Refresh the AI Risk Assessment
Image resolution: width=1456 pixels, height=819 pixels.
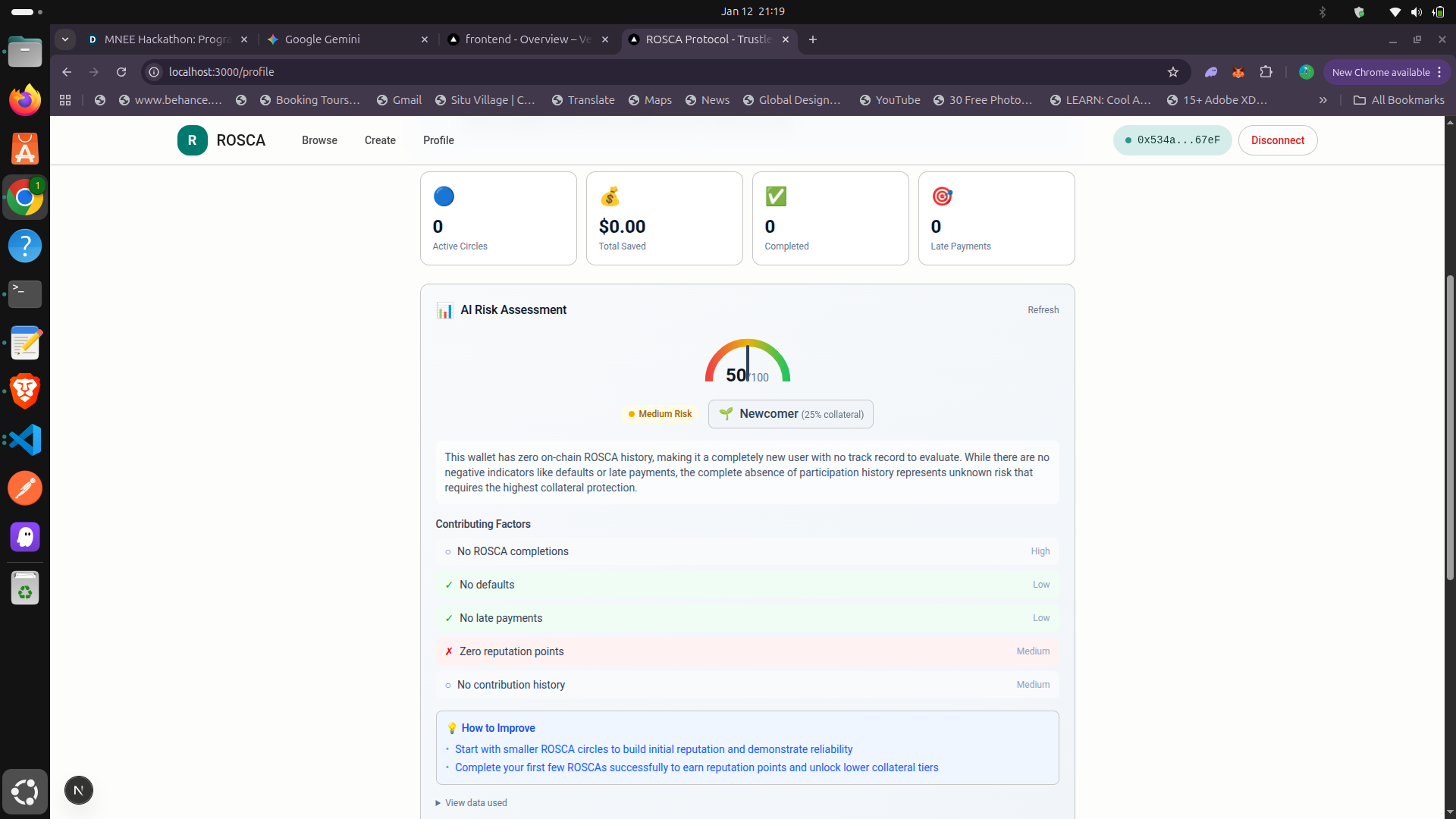pos(1043,310)
